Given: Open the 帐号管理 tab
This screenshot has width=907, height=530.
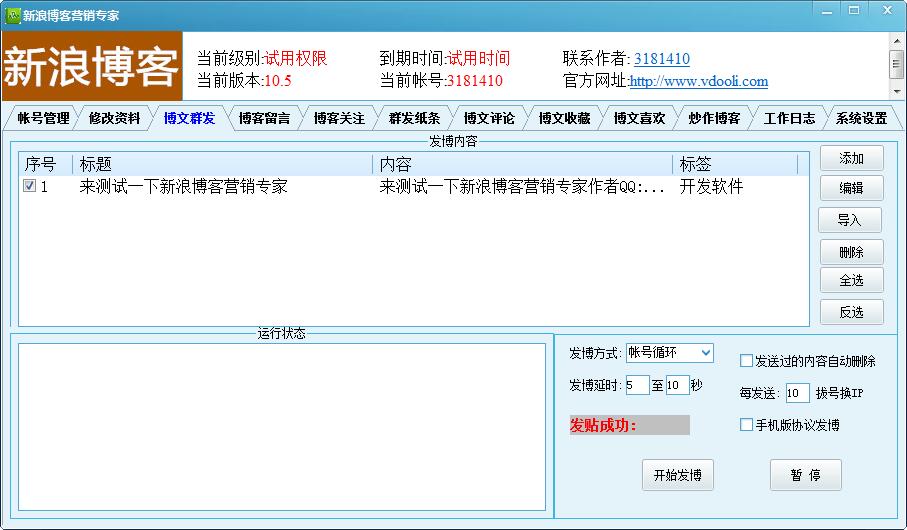Looking at the screenshot, I should pyautogui.click(x=43, y=118).
